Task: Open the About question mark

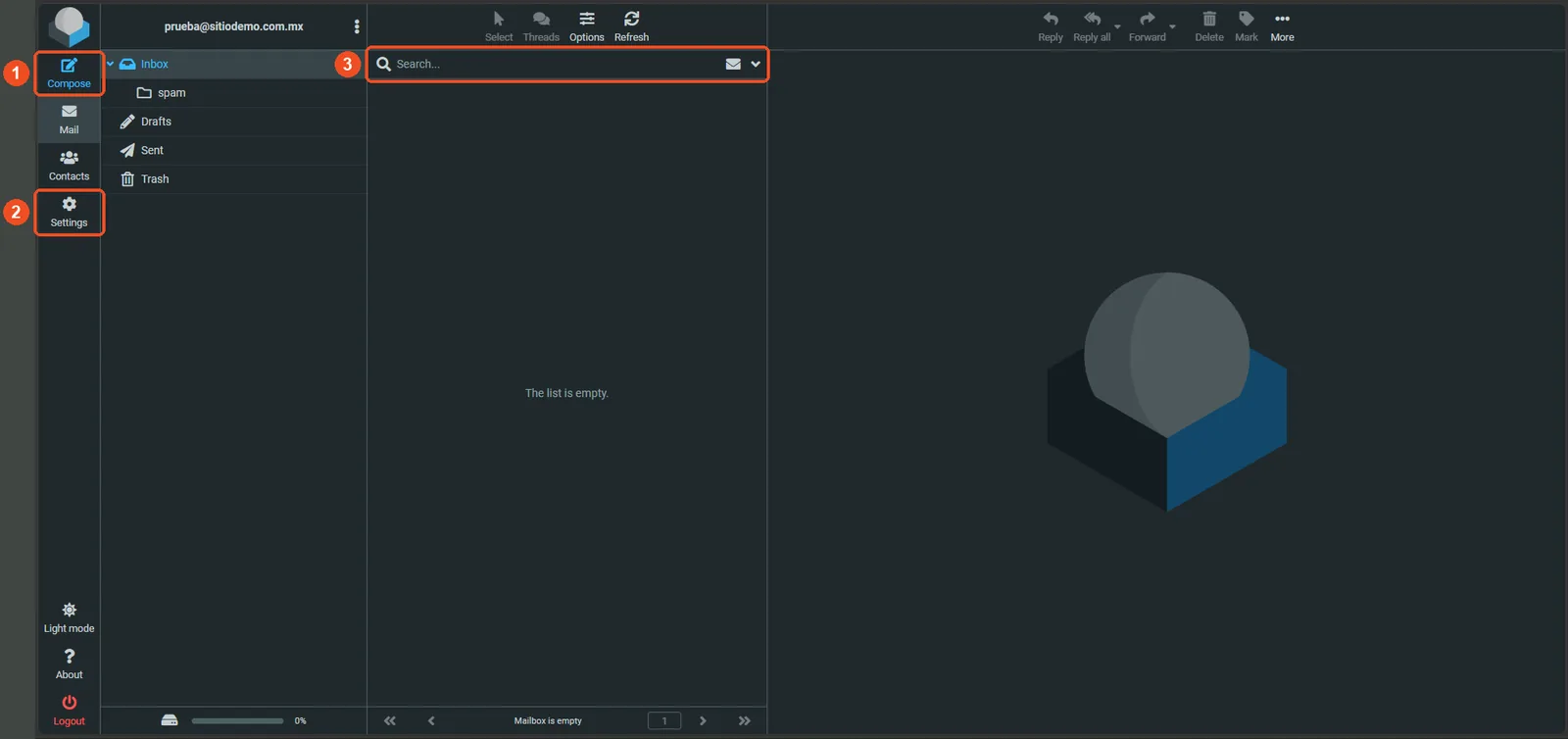Action: (x=69, y=665)
